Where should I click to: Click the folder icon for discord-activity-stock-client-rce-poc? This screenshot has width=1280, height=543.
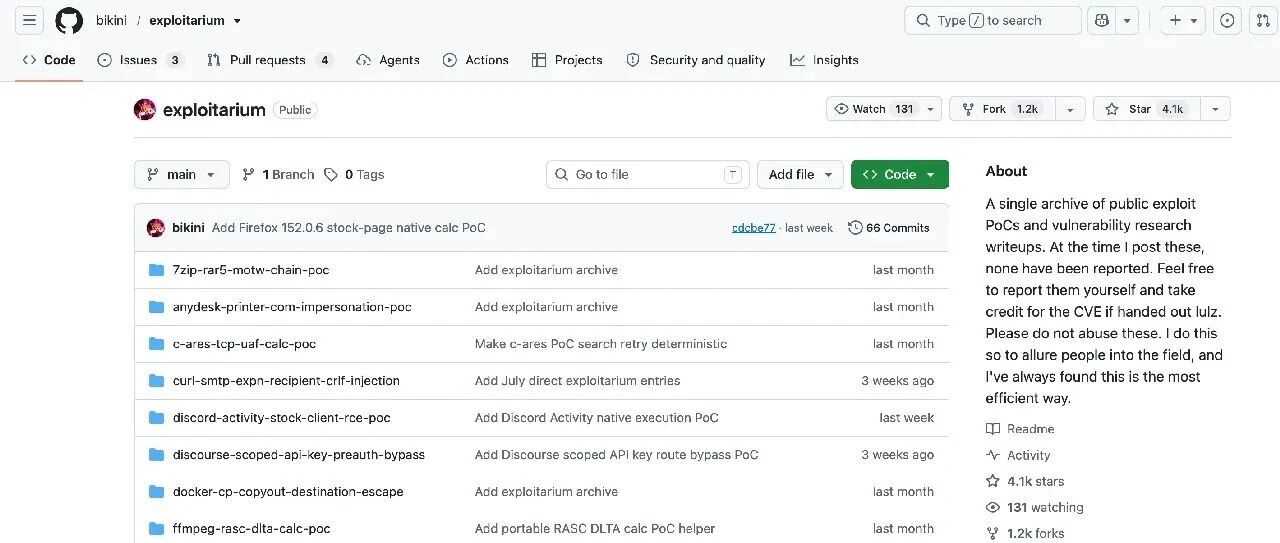156,418
